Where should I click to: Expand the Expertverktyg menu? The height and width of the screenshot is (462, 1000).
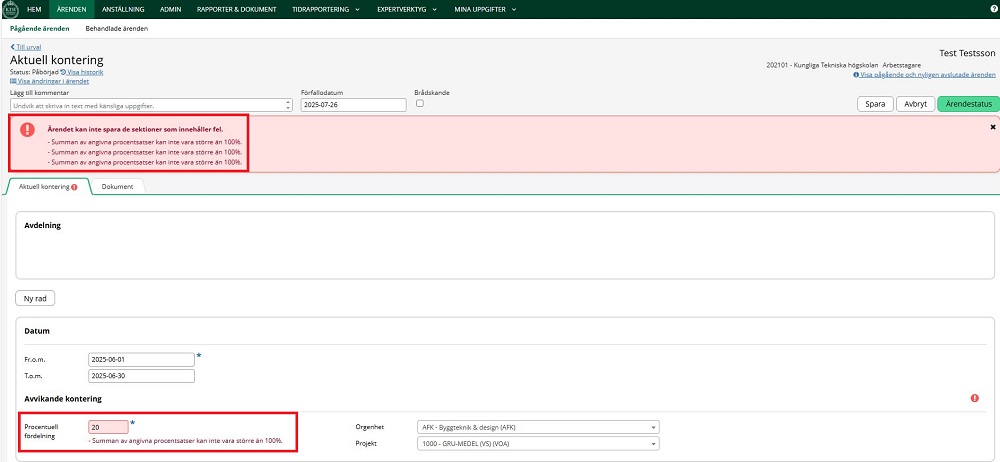click(x=407, y=10)
